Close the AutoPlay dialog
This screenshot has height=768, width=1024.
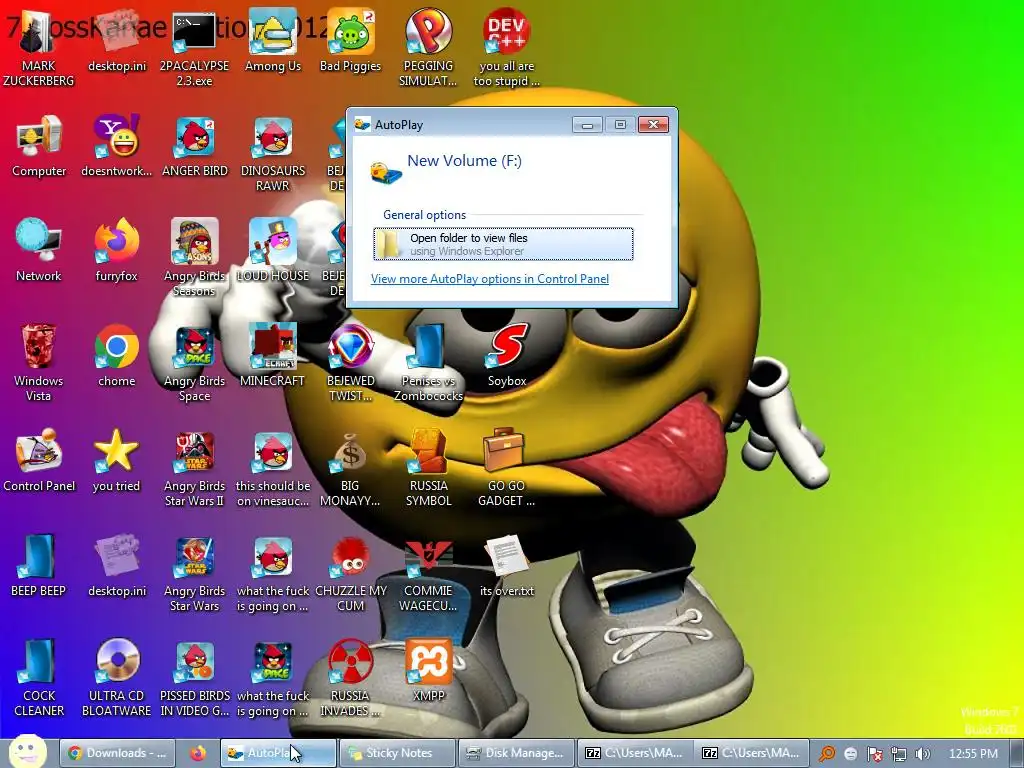653,125
